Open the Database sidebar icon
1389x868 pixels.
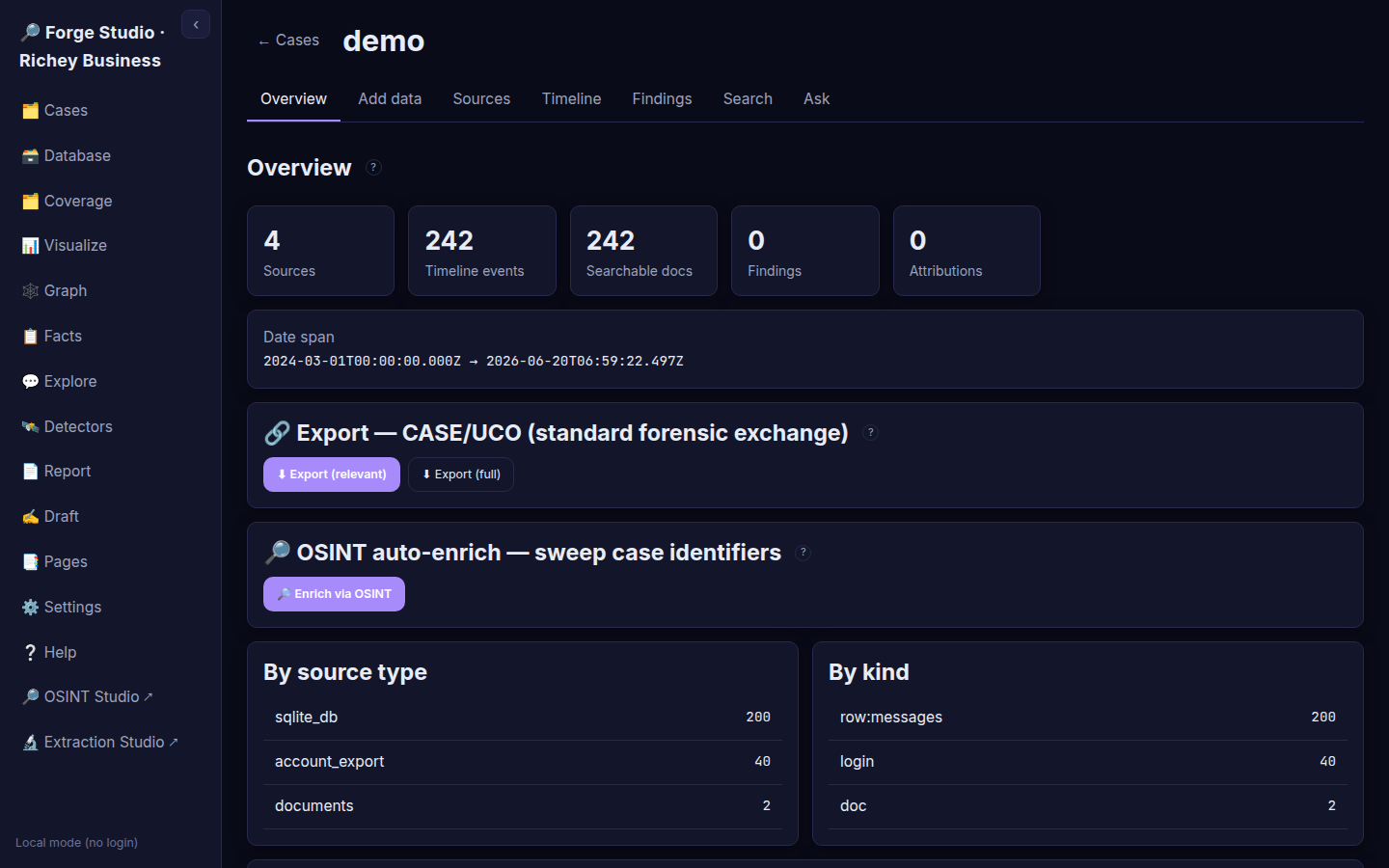(30, 156)
